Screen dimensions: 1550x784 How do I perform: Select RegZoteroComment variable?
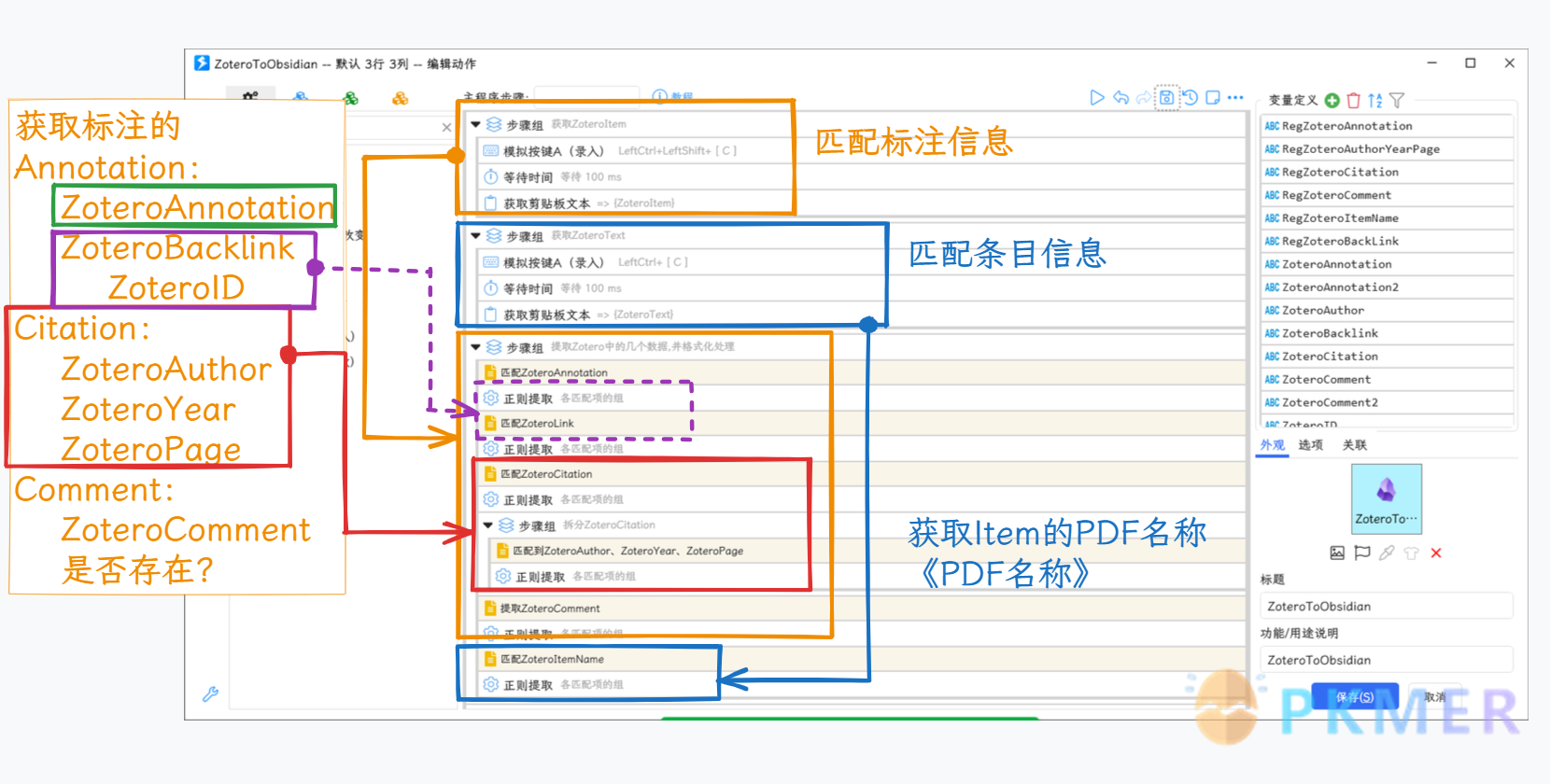[x=1386, y=195]
